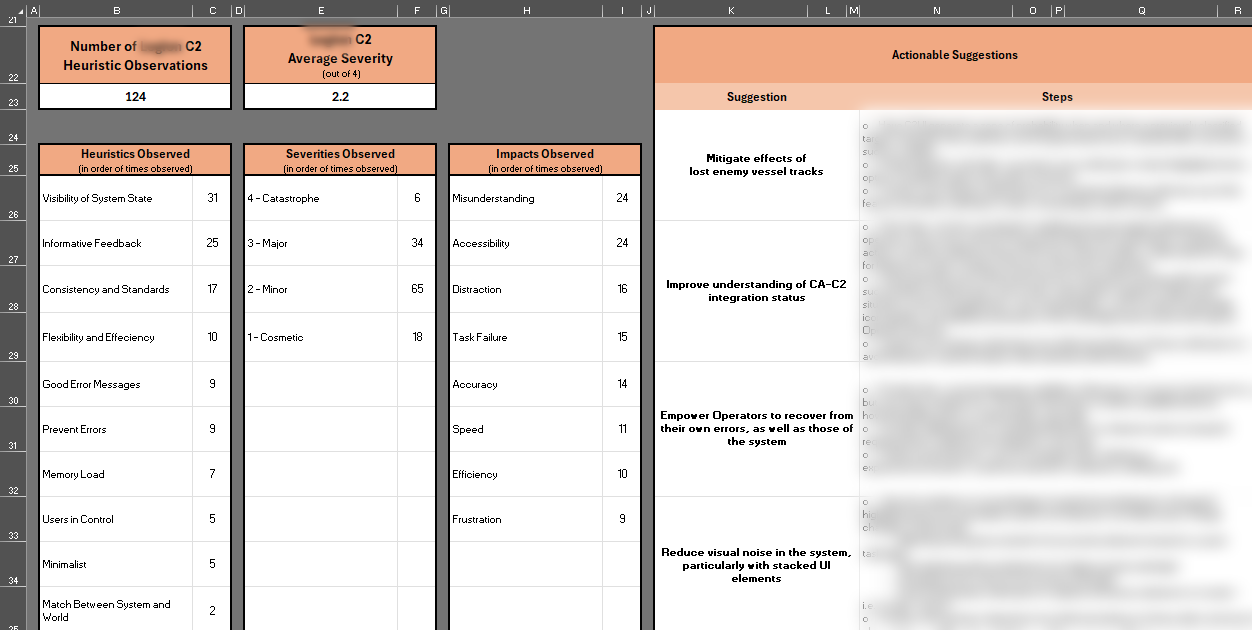
Task: Click the 2 - Minor severity cell
Action: [321, 289]
